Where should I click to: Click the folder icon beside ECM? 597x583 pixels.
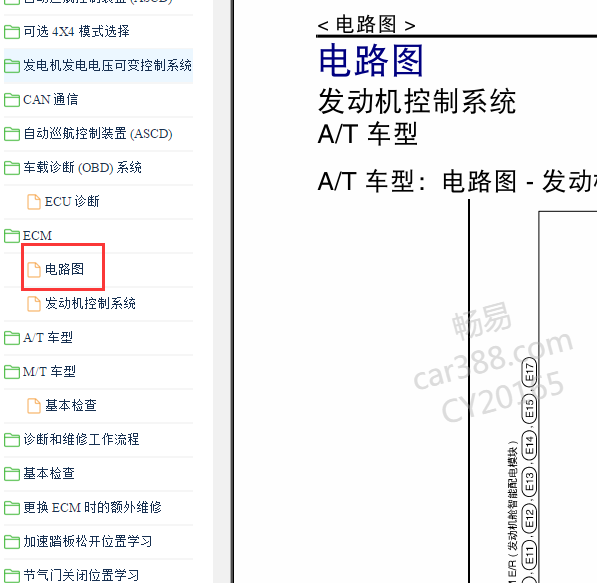(12, 236)
